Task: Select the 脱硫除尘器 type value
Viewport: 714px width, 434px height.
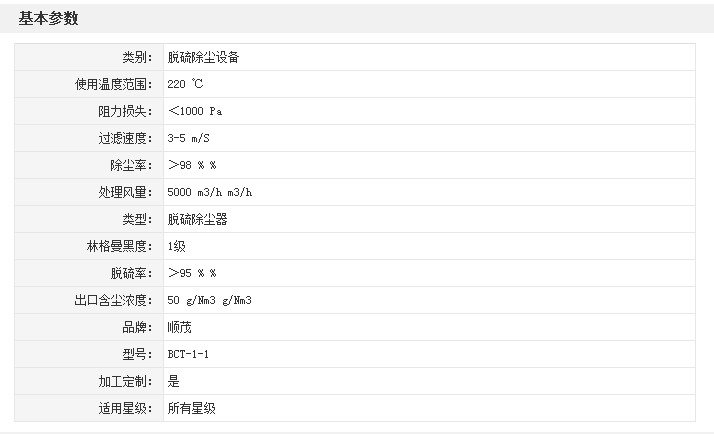Action: [197, 219]
